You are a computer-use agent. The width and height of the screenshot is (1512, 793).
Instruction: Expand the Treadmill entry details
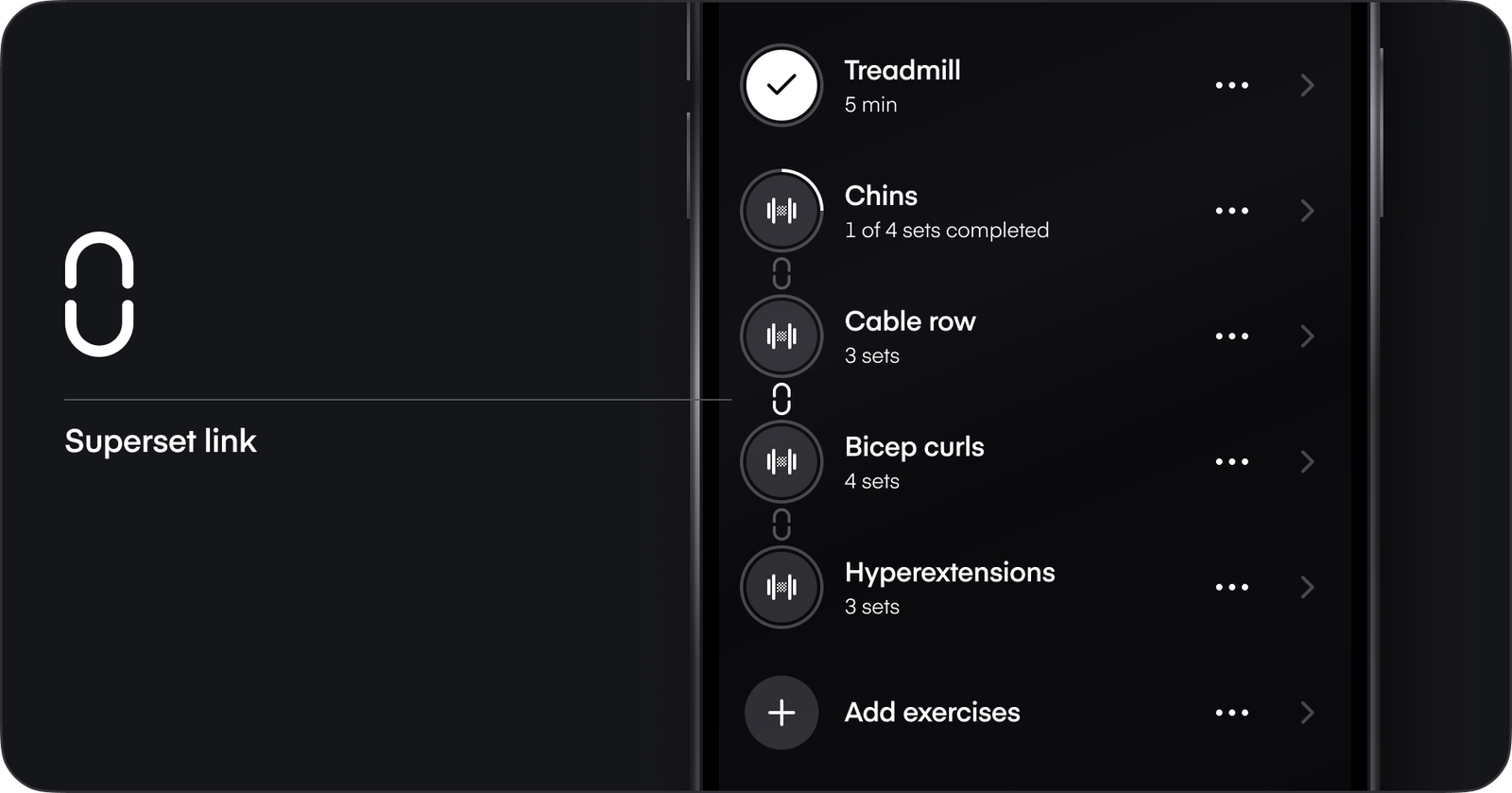click(x=1308, y=85)
